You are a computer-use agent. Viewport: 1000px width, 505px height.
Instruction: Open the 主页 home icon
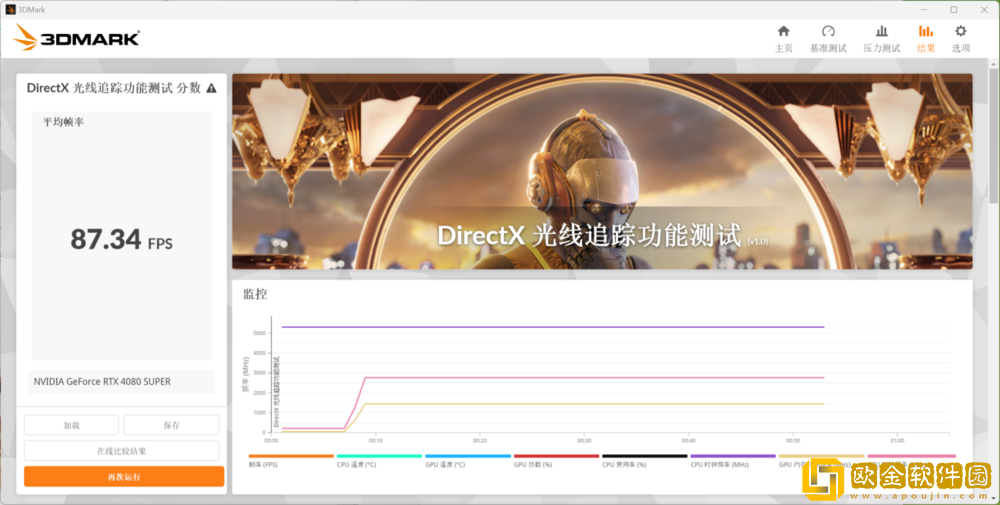[x=783, y=38]
